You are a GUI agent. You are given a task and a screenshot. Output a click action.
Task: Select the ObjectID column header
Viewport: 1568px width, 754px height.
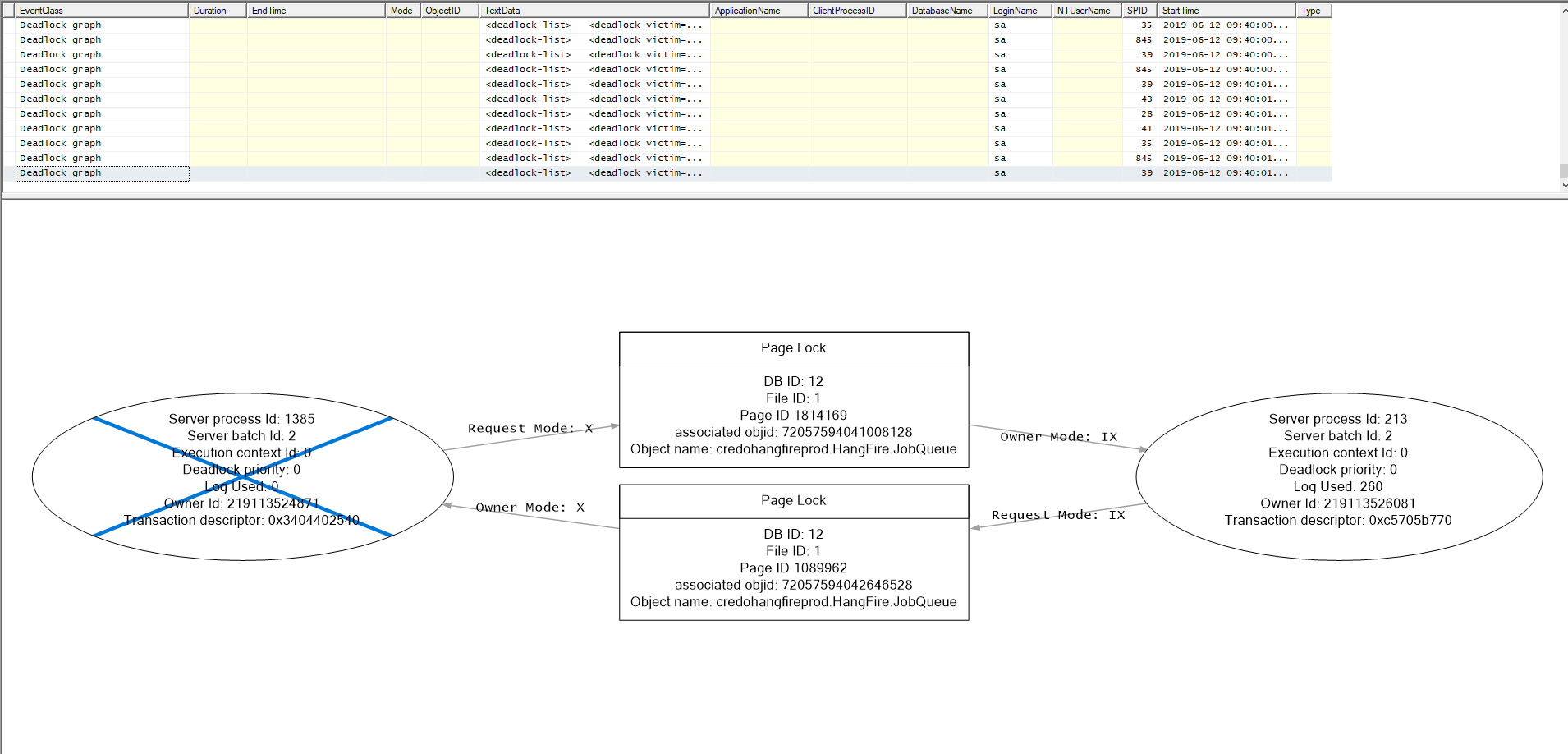point(448,10)
